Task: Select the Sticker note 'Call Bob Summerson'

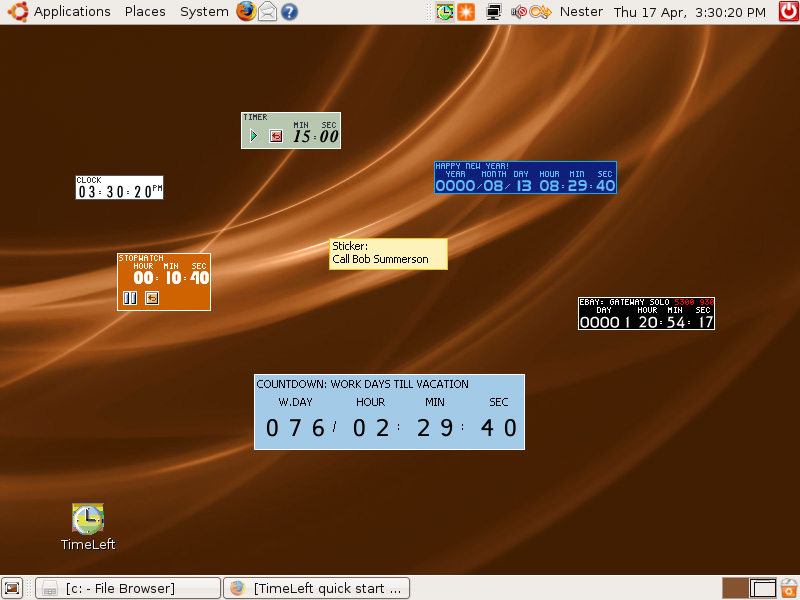Action: [388, 254]
